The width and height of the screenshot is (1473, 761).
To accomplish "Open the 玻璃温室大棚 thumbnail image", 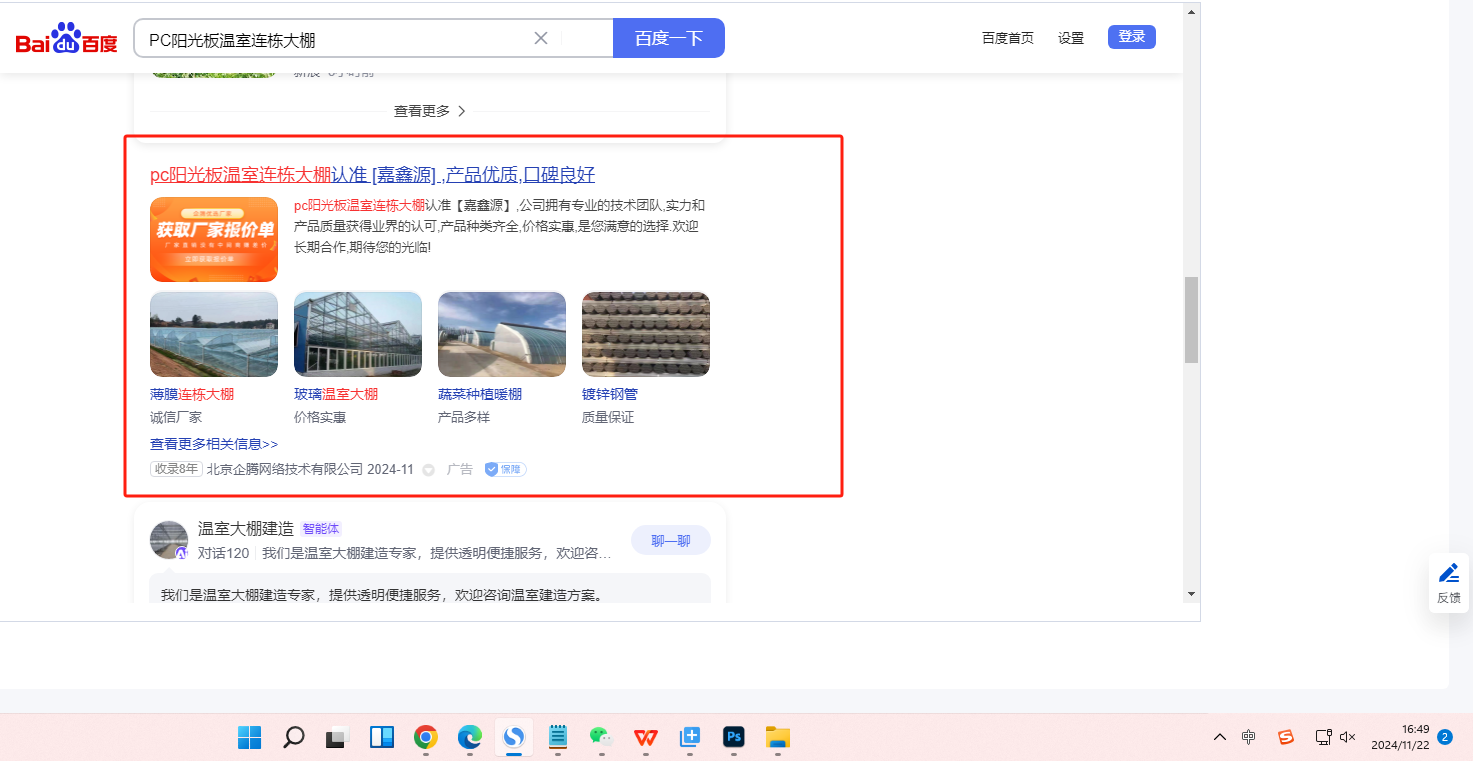I will tap(358, 334).
